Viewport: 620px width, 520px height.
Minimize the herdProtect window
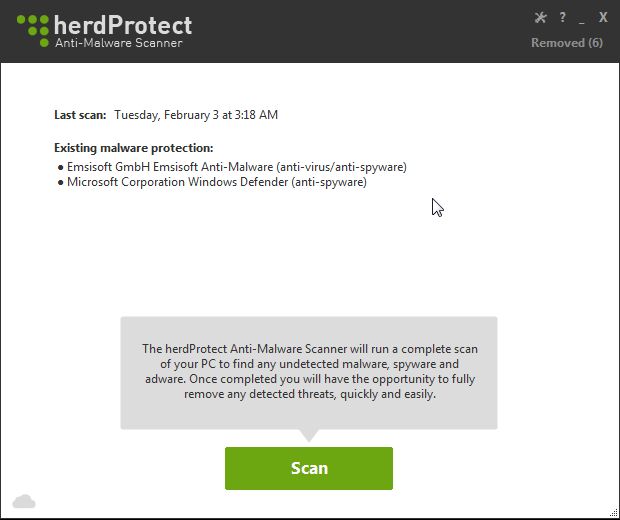tap(582, 17)
